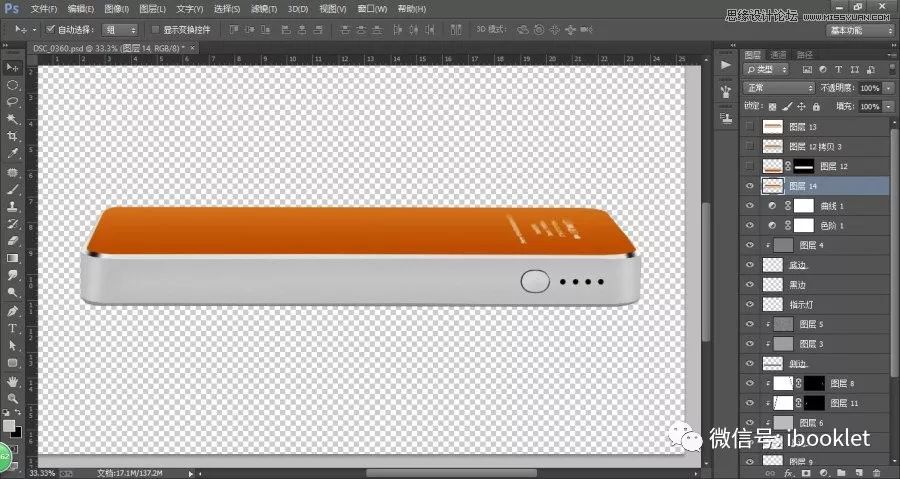Add a layer mask icon
This screenshot has height=479, width=900.
(806, 473)
